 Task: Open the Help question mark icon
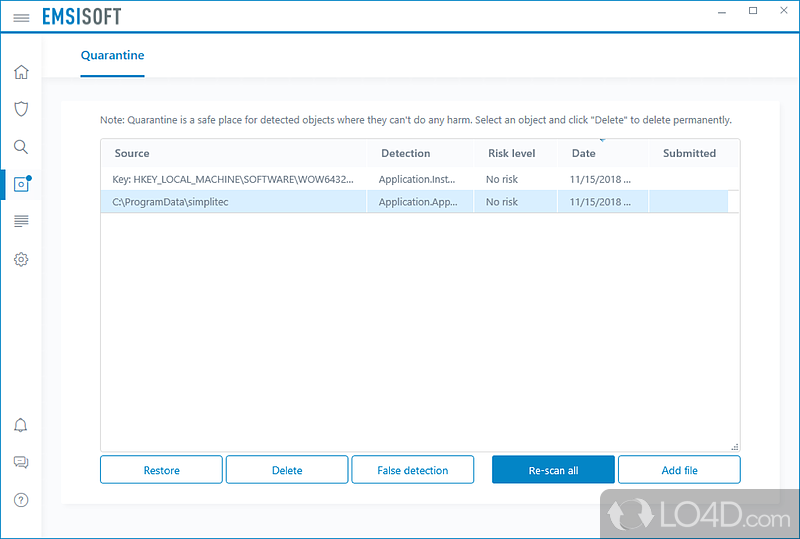pyautogui.click(x=21, y=500)
